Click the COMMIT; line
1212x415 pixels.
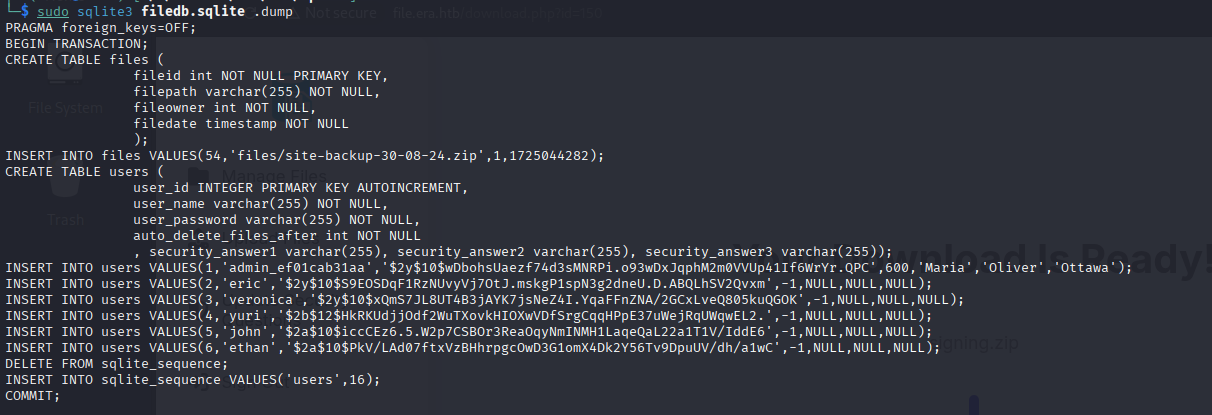[x=33, y=396]
